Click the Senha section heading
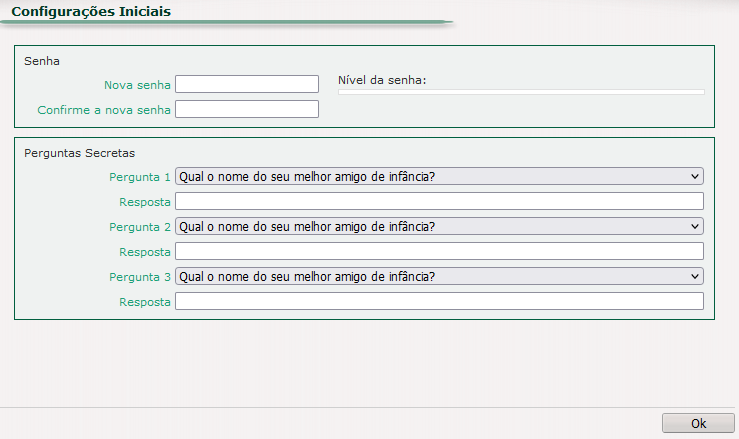This screenshot has width=739, height=439. pyautogui.click(x=41, y=61)
